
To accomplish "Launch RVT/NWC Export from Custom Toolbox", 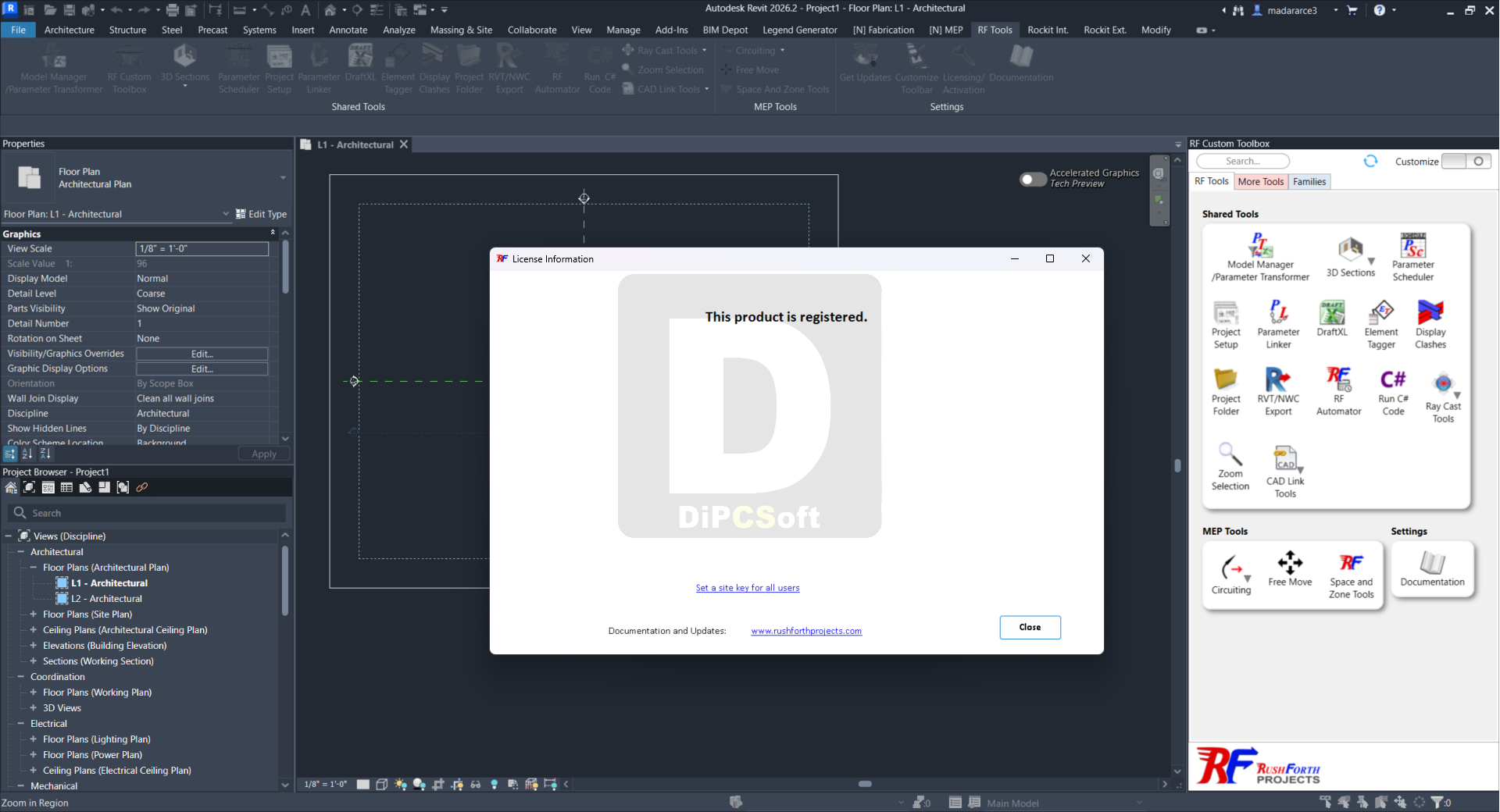I will pyautogui.click(x=1278, y=392).
